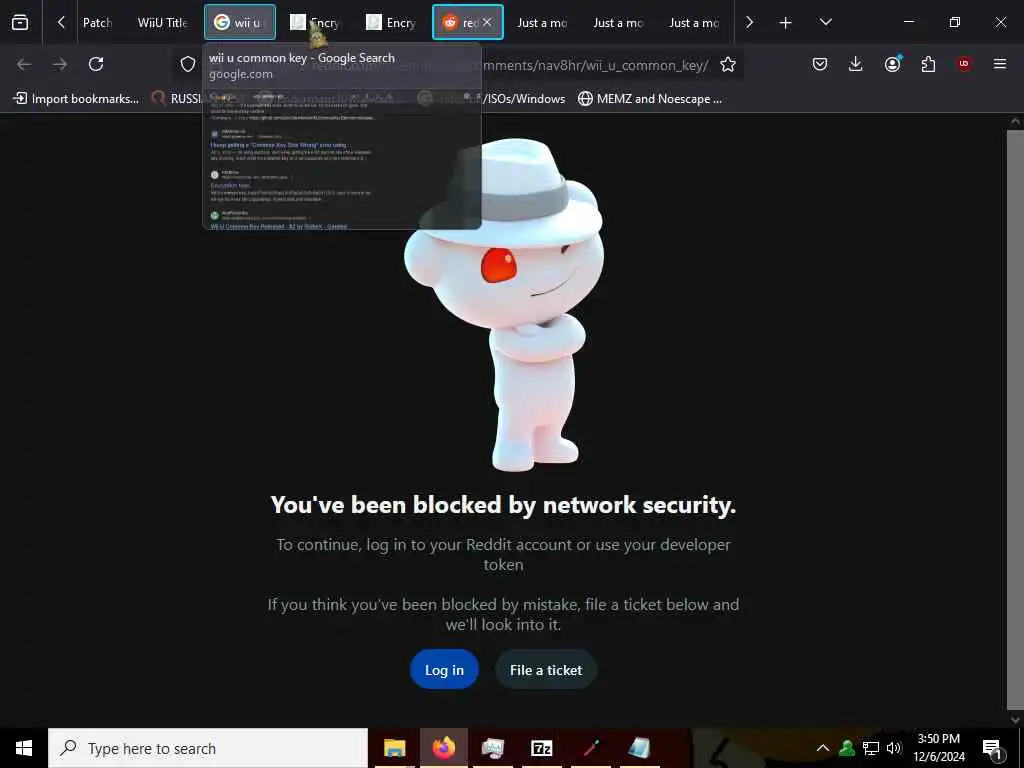The width and height of the screenshot is (1024, 768).
Task: Go forward to next page
Action: pyautogui.click(x=60, y=64)
